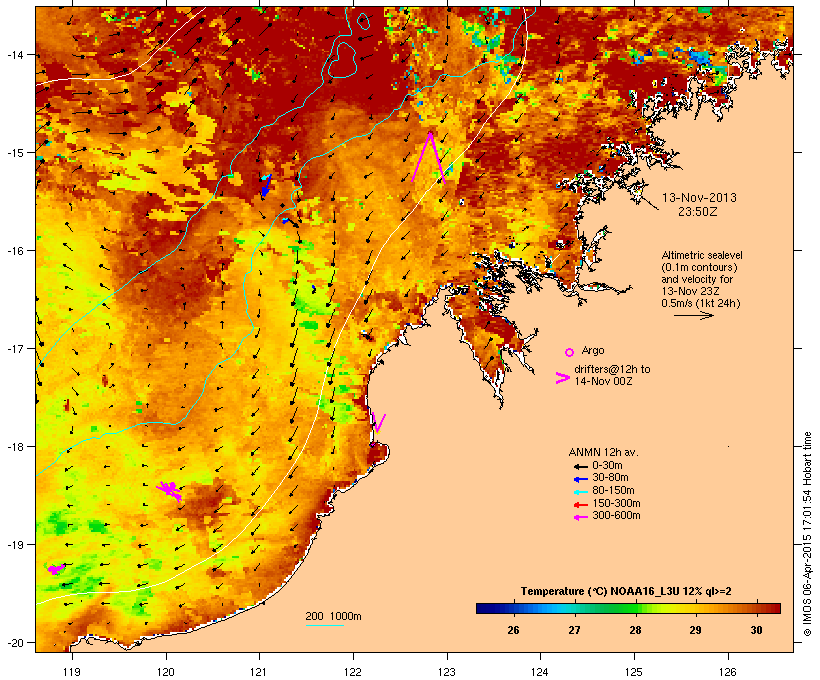Click the colorbar tick label 26
The width and height of the screenshot is (820, 680).
(513, 630)
